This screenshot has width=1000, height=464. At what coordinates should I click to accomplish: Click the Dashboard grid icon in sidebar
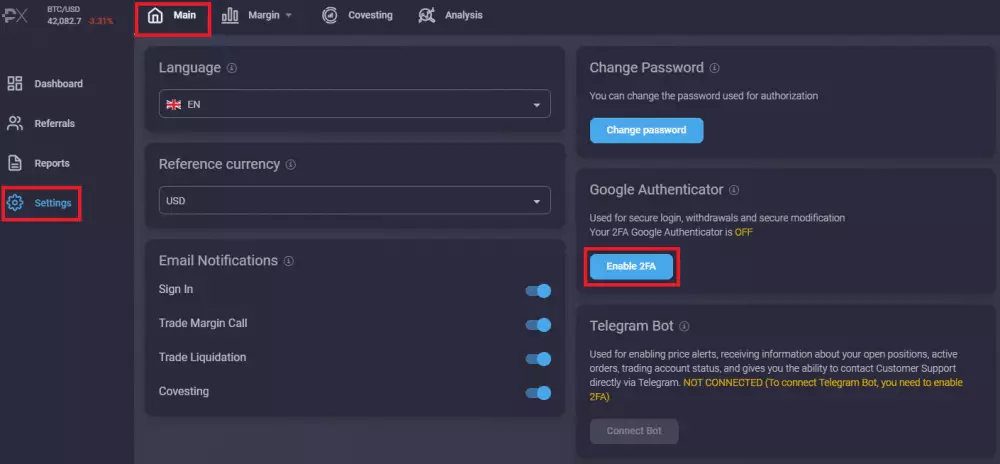15,84
